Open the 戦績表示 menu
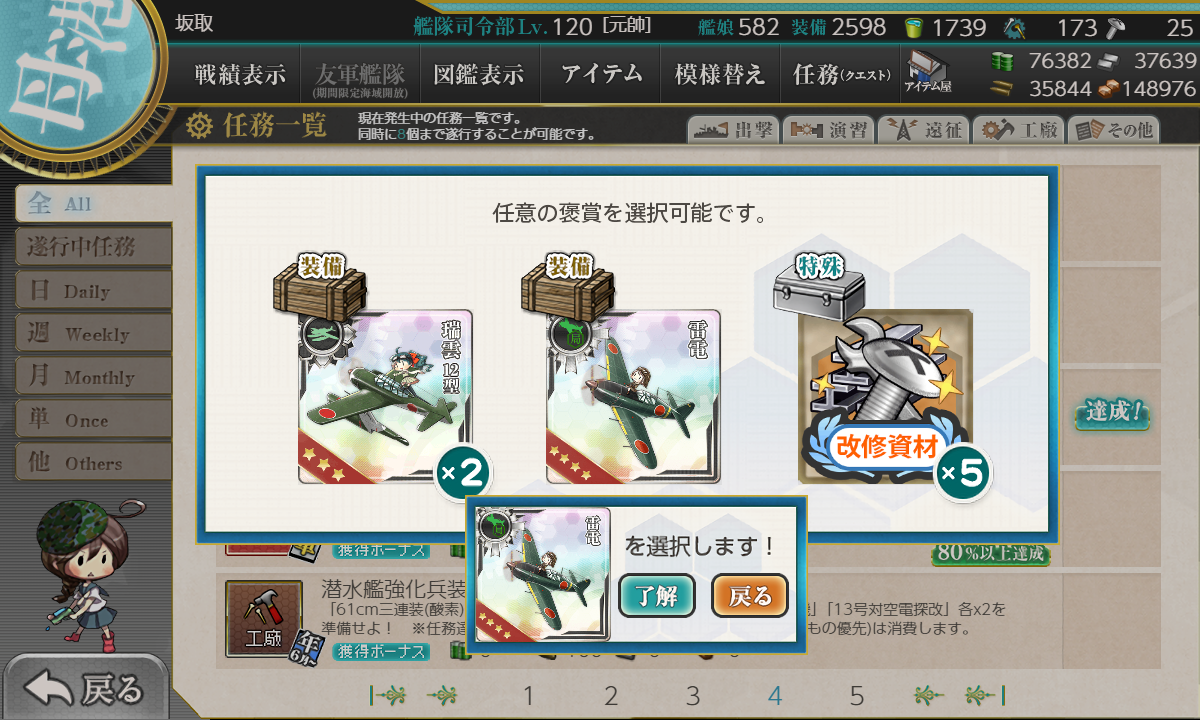 [x=240, y=74]
